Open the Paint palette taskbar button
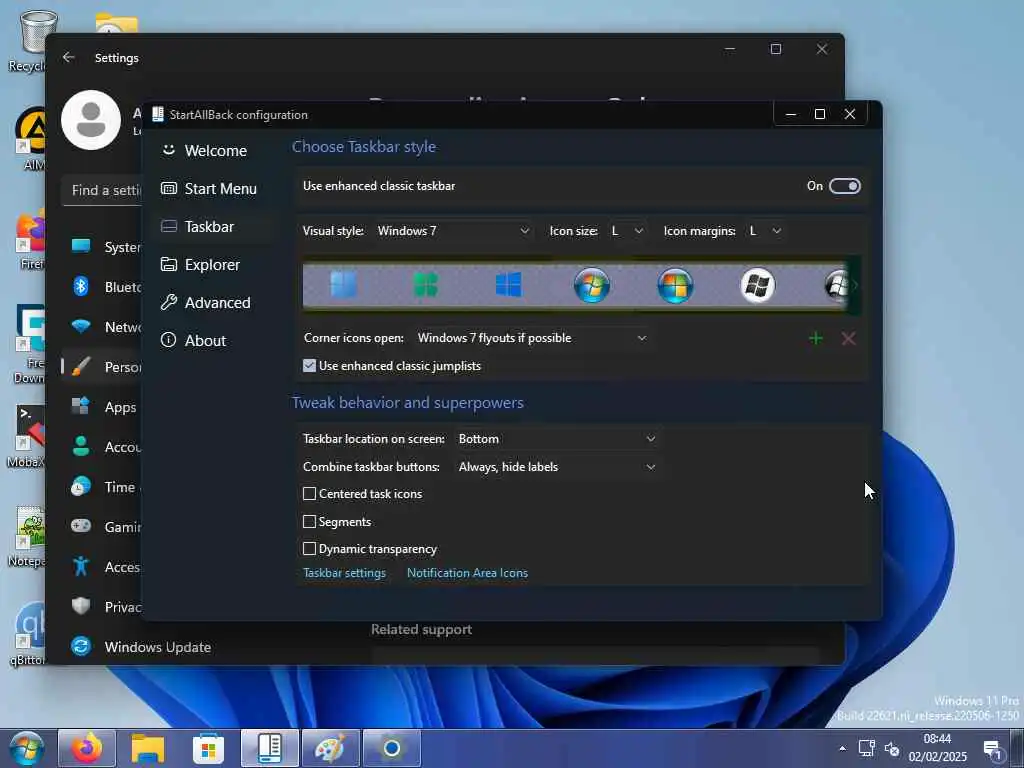The image size is (1024, 768). click(x=330, y=748)
